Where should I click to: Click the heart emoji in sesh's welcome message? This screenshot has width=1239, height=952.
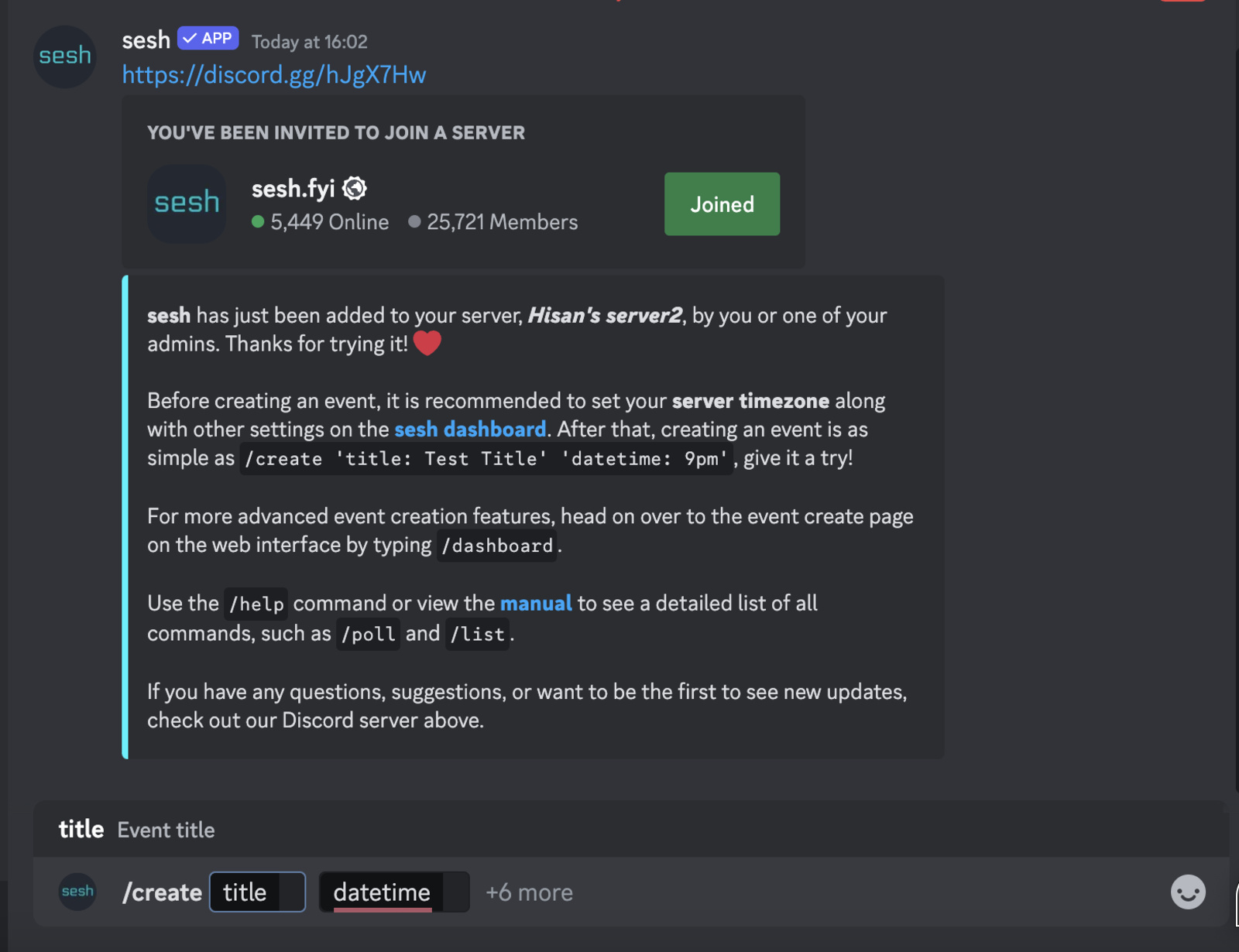[x=427, y=343]
